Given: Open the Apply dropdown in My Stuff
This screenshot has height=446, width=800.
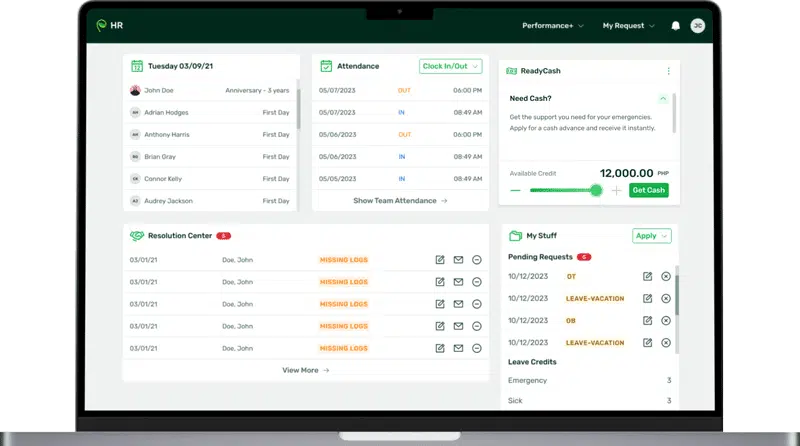Looking at the screenshot, I should click(x=652, y=236).
